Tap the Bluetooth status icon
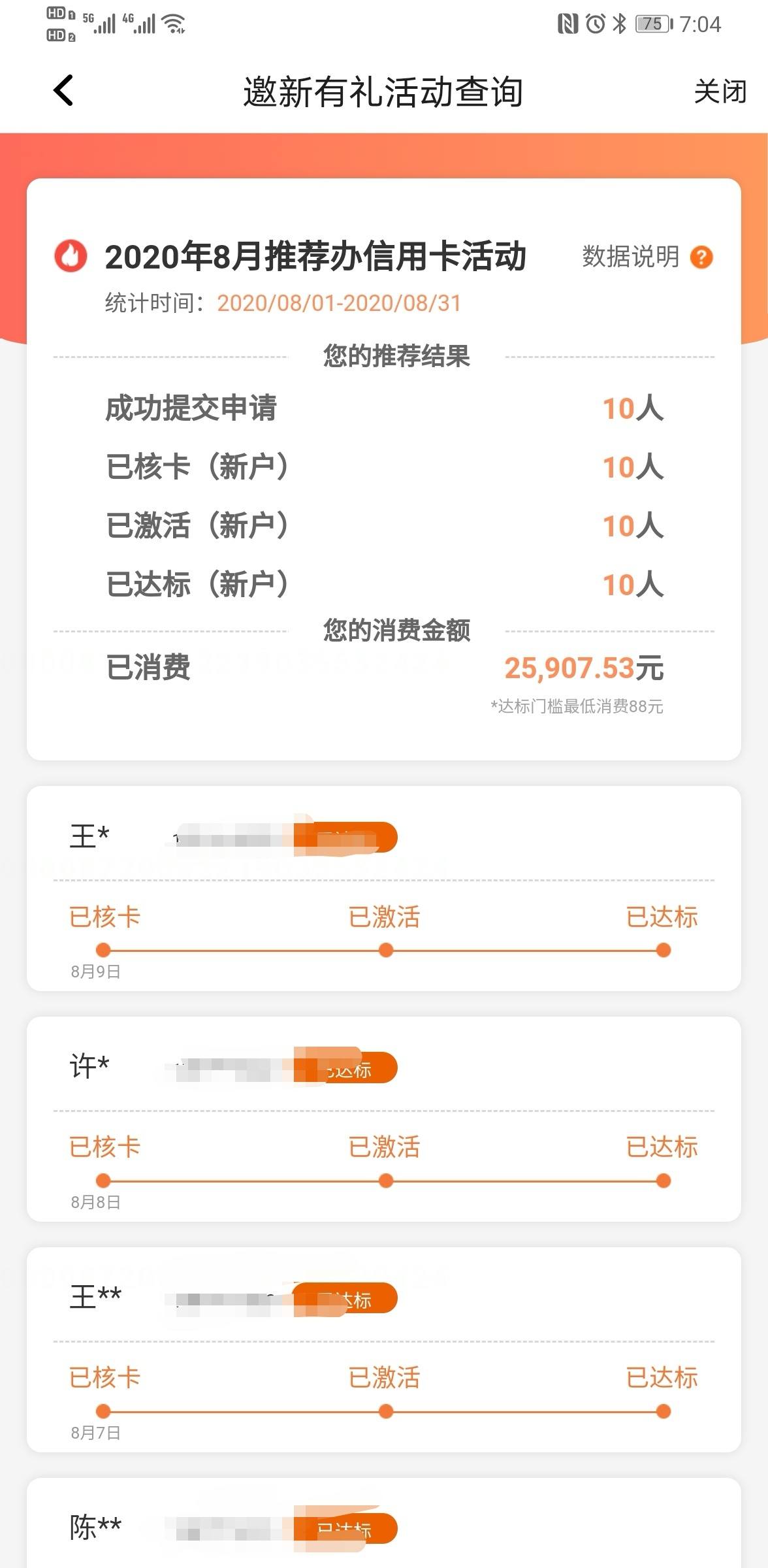The width and height of the screenshot is (768, 1568). 619,24
